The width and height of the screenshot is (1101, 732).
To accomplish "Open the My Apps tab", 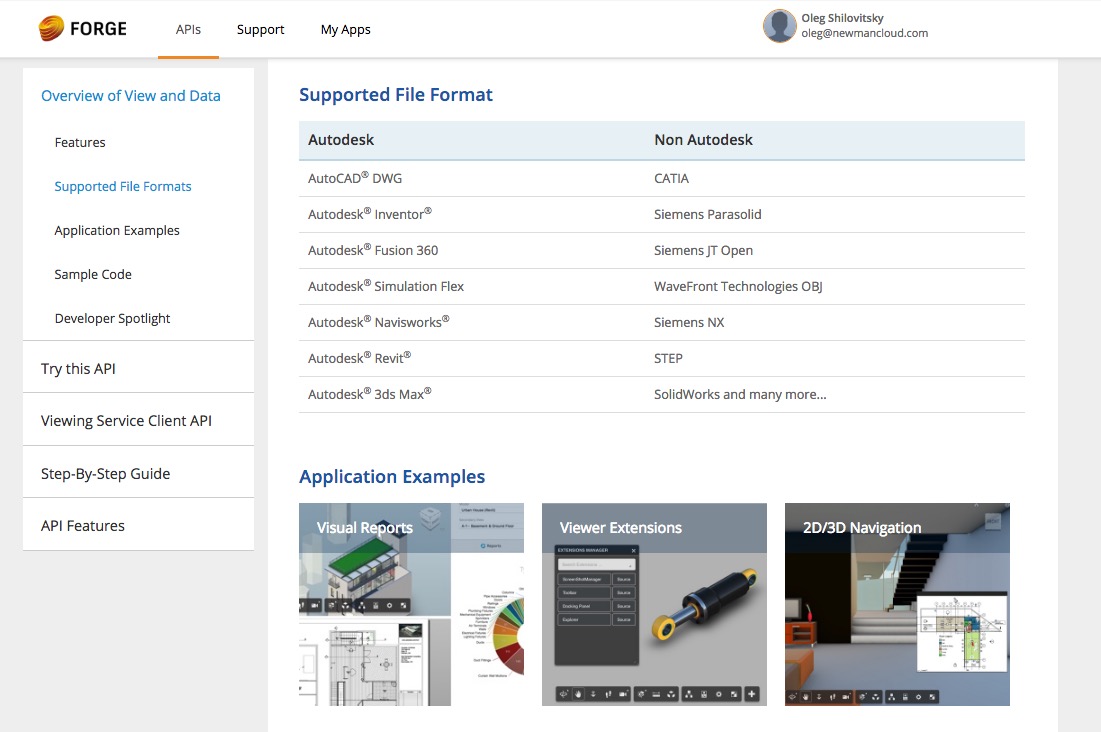I will 345,29.
